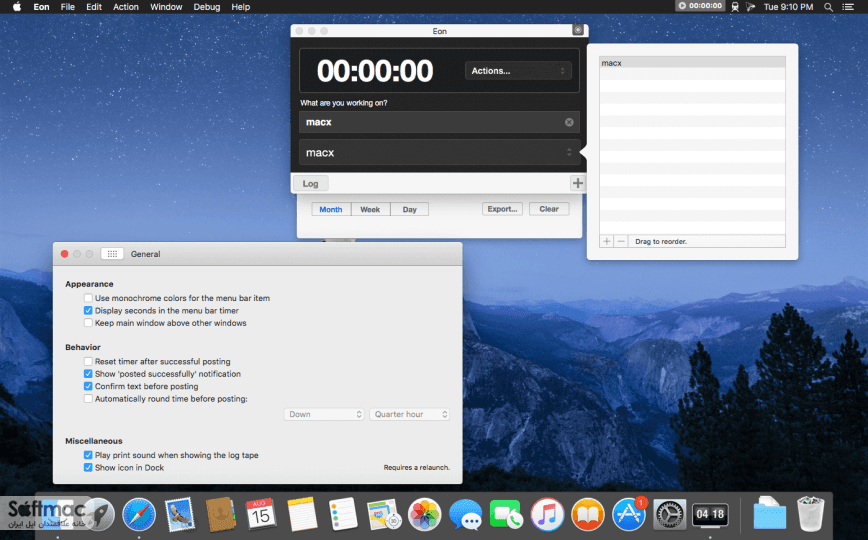The width and height of the screenshot is (868, 540).
Task: Open Notes in the Dock
Action: point(302,515)
